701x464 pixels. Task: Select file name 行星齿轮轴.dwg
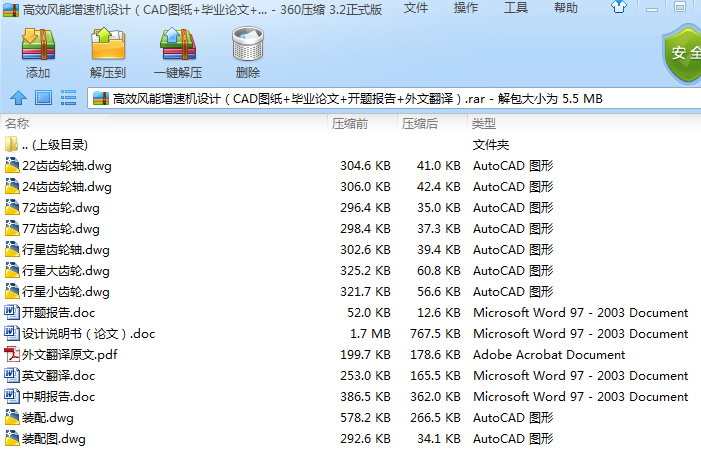(66, 250)
